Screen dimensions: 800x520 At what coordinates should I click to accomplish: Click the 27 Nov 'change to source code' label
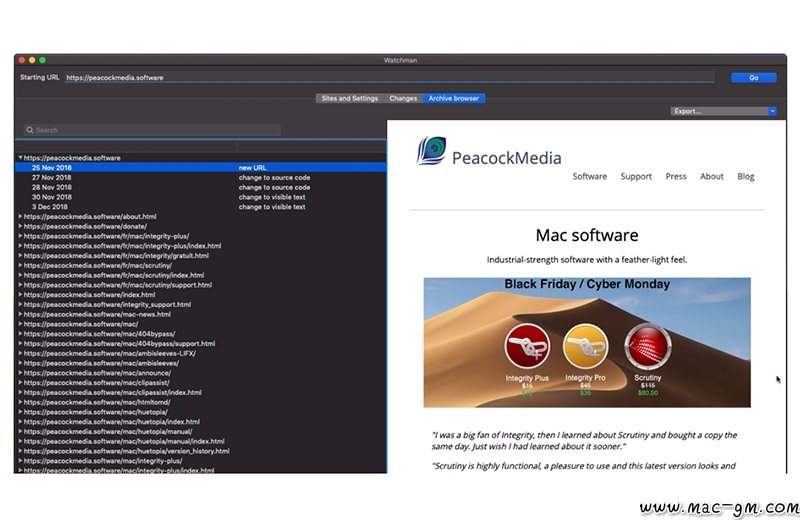tap(274, 178)
